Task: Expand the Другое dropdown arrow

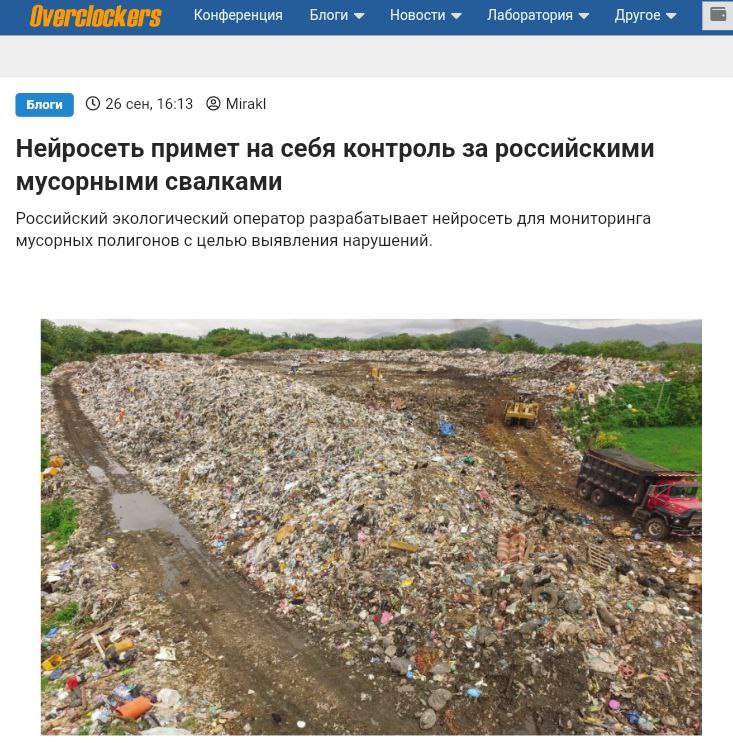Action: point(671,16)
